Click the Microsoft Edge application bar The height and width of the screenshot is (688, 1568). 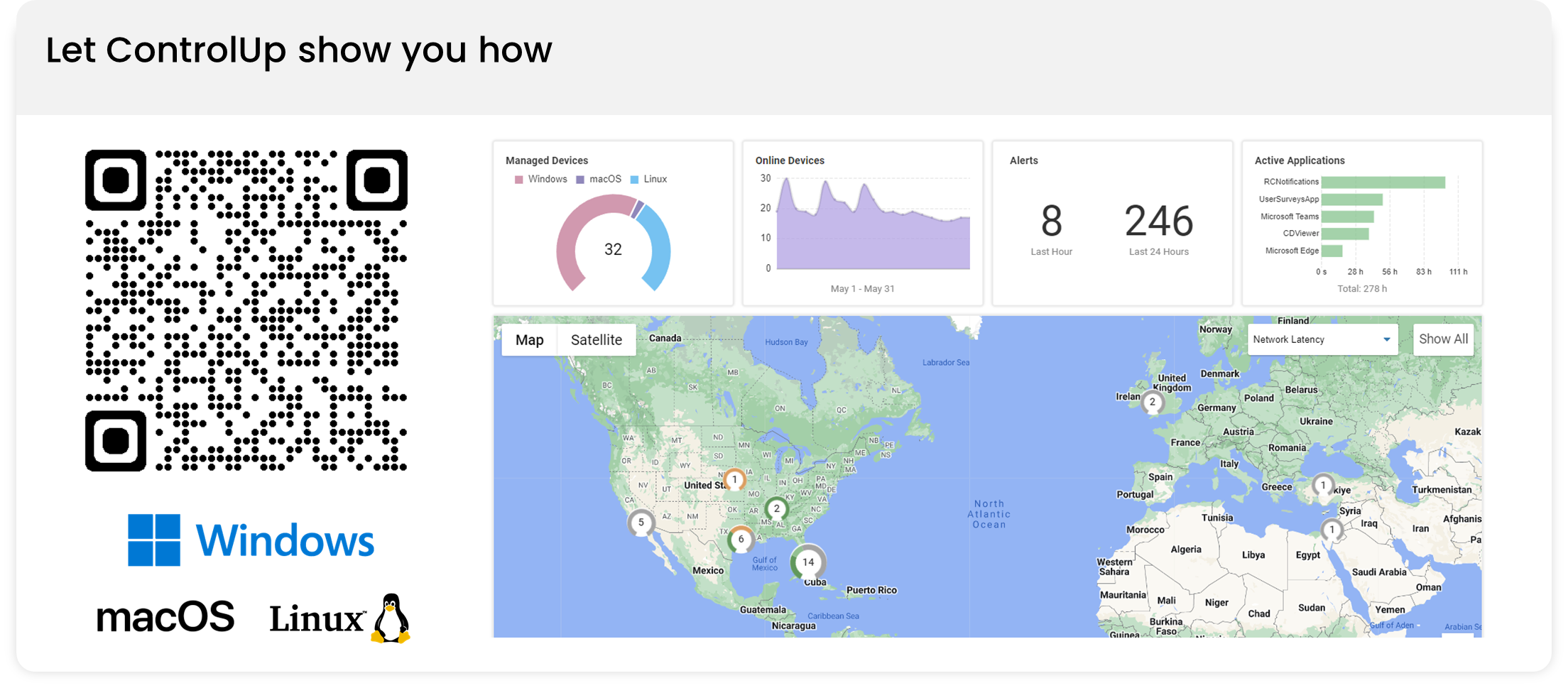tap(1332, 251)
